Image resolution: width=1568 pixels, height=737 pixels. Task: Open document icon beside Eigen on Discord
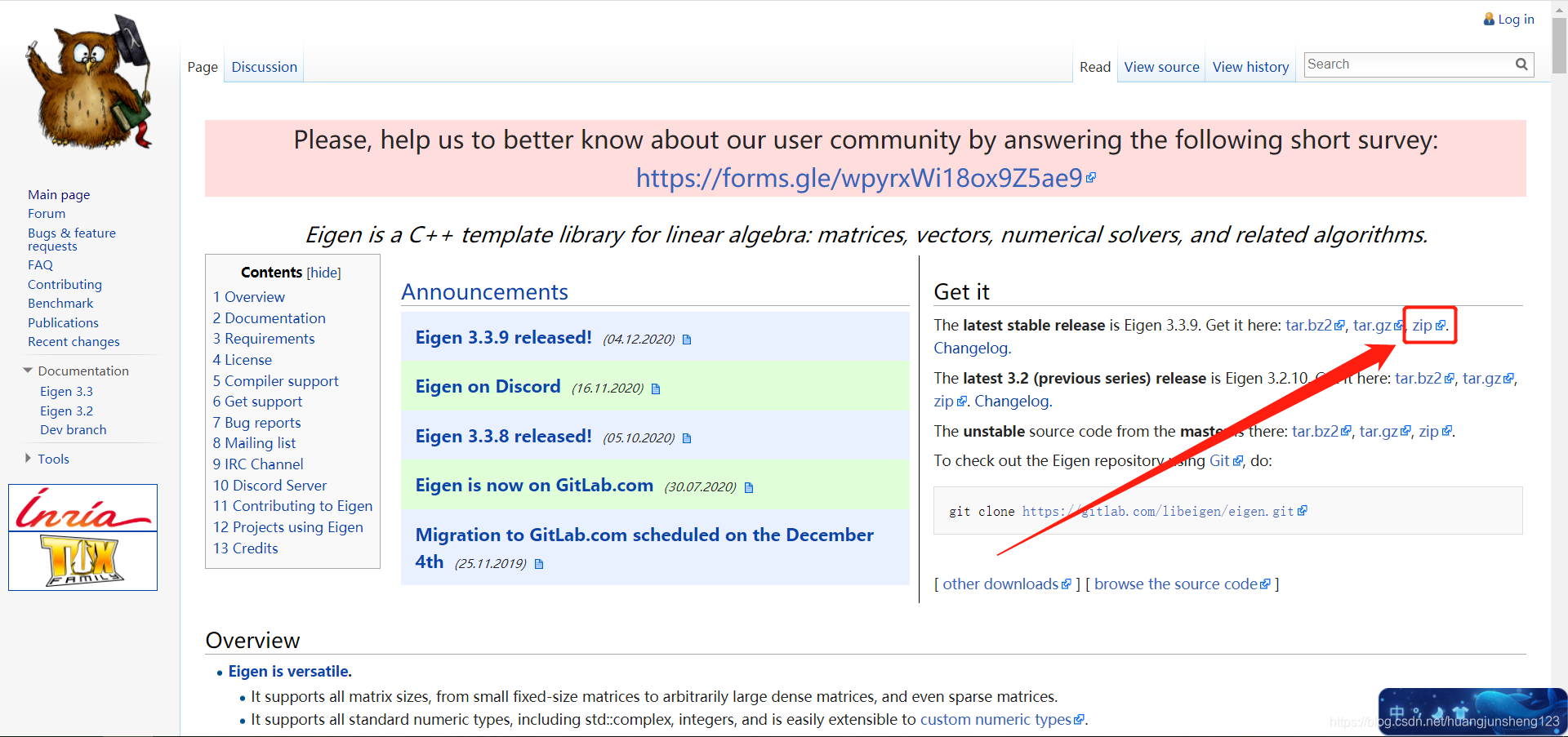click(x=656, y=388)
